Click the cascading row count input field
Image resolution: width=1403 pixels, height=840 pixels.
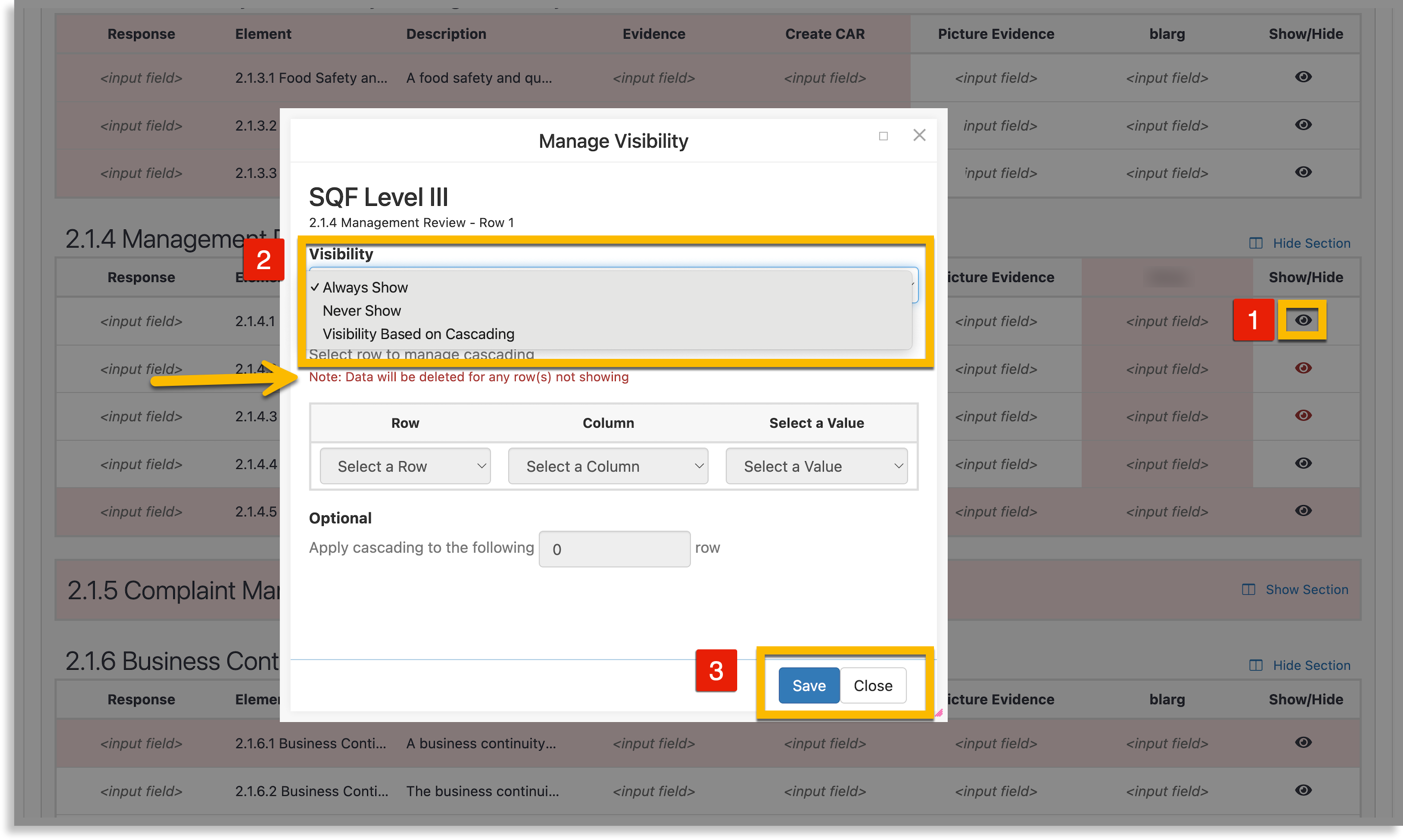614,549
